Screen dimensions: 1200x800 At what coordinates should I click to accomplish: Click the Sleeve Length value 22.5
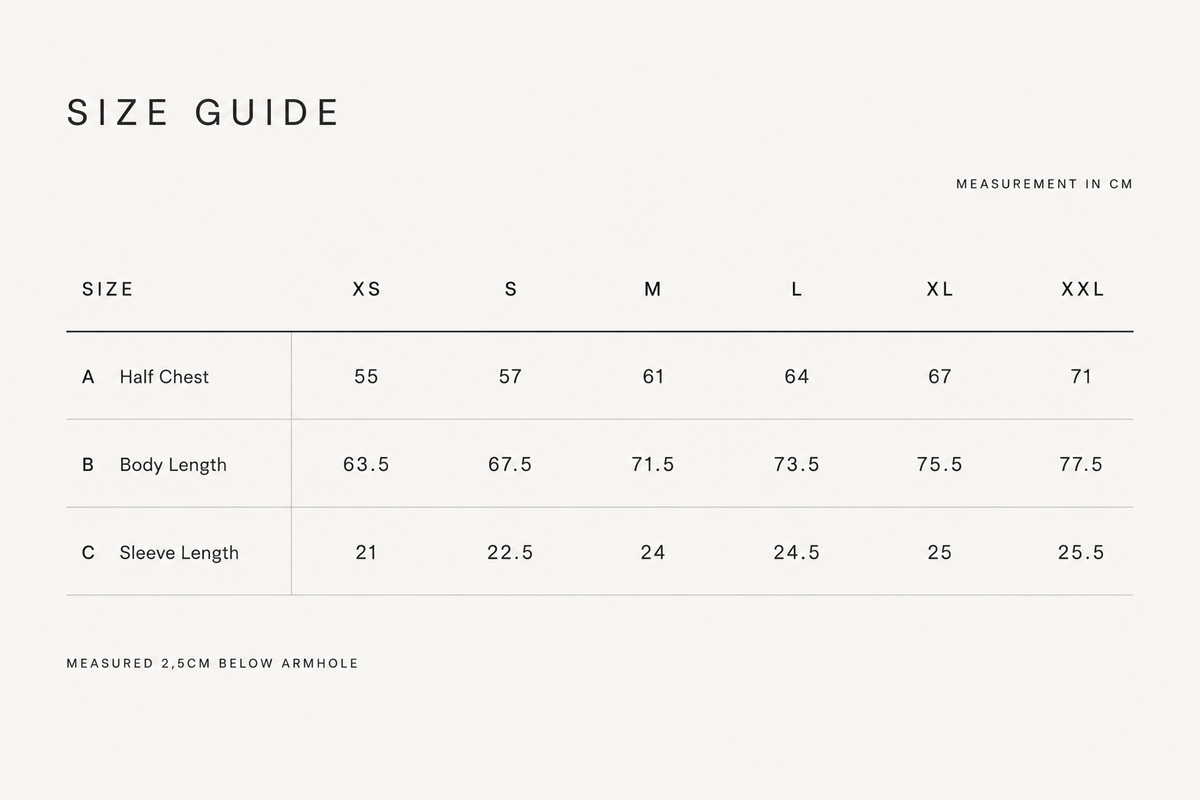[510, 552]
